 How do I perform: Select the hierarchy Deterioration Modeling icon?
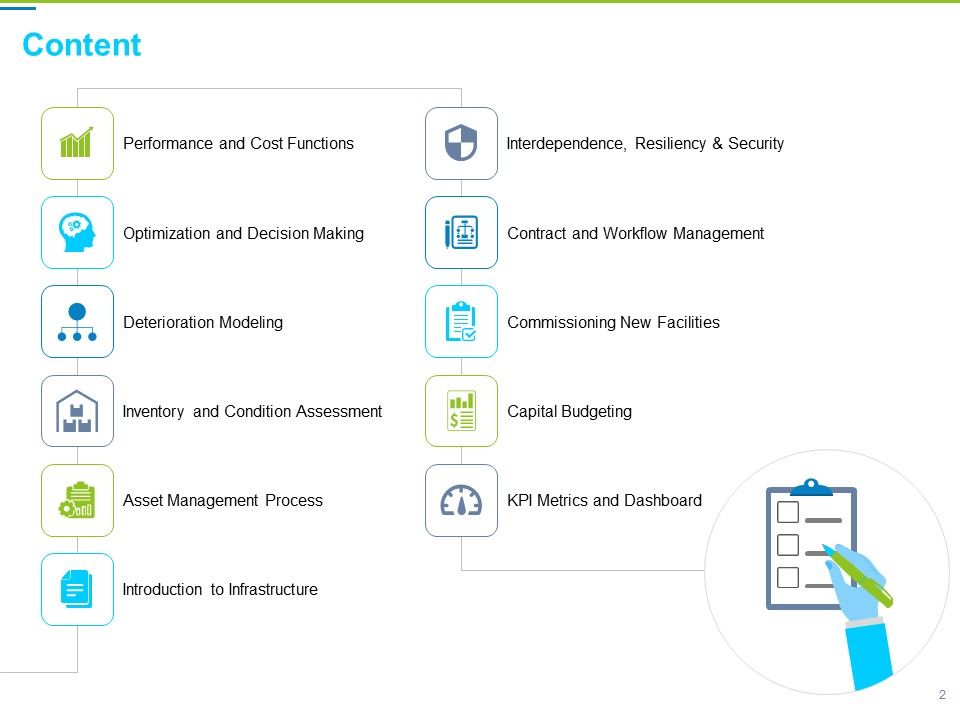click(77, 321)
